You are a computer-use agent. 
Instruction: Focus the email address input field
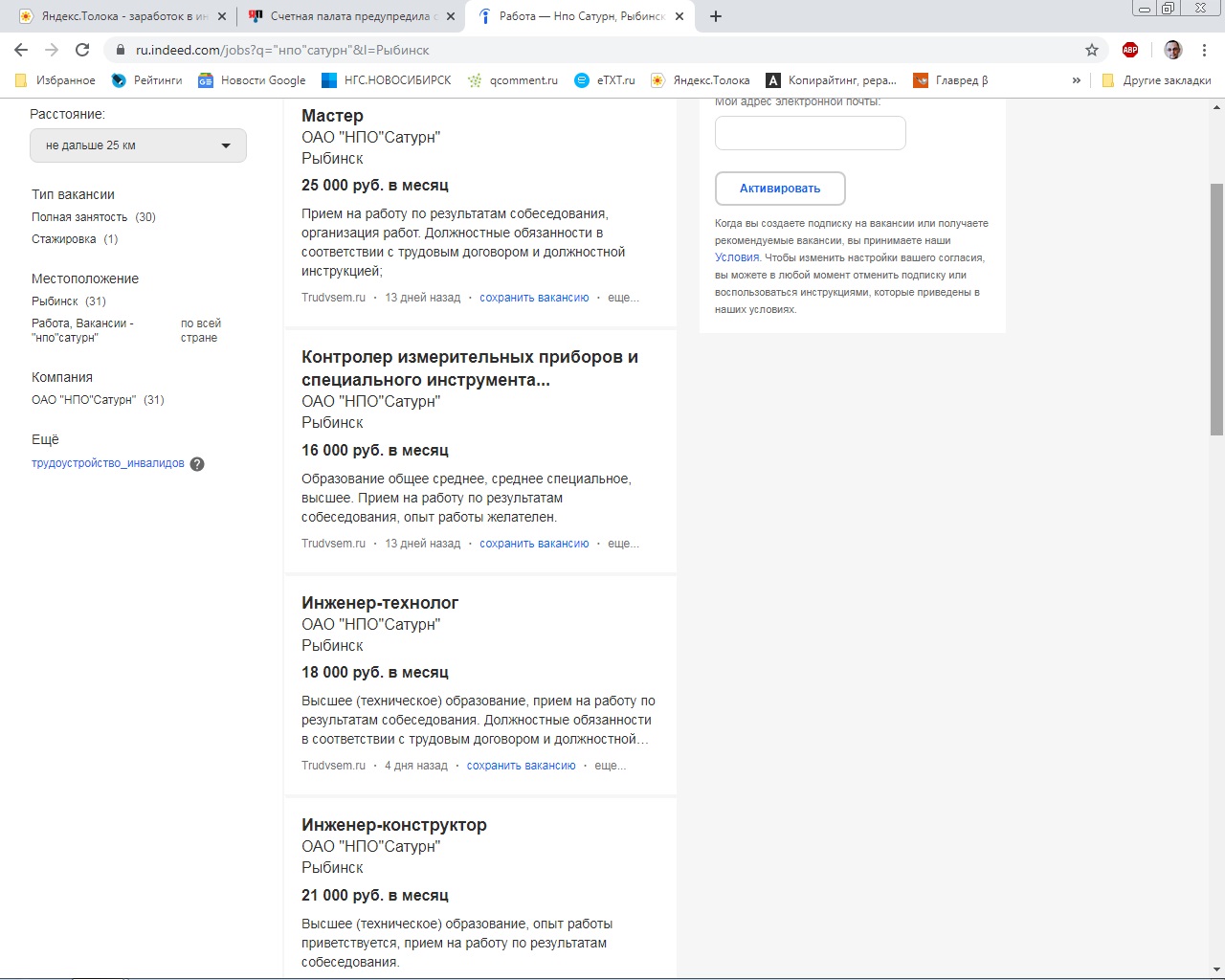[811, 133]
